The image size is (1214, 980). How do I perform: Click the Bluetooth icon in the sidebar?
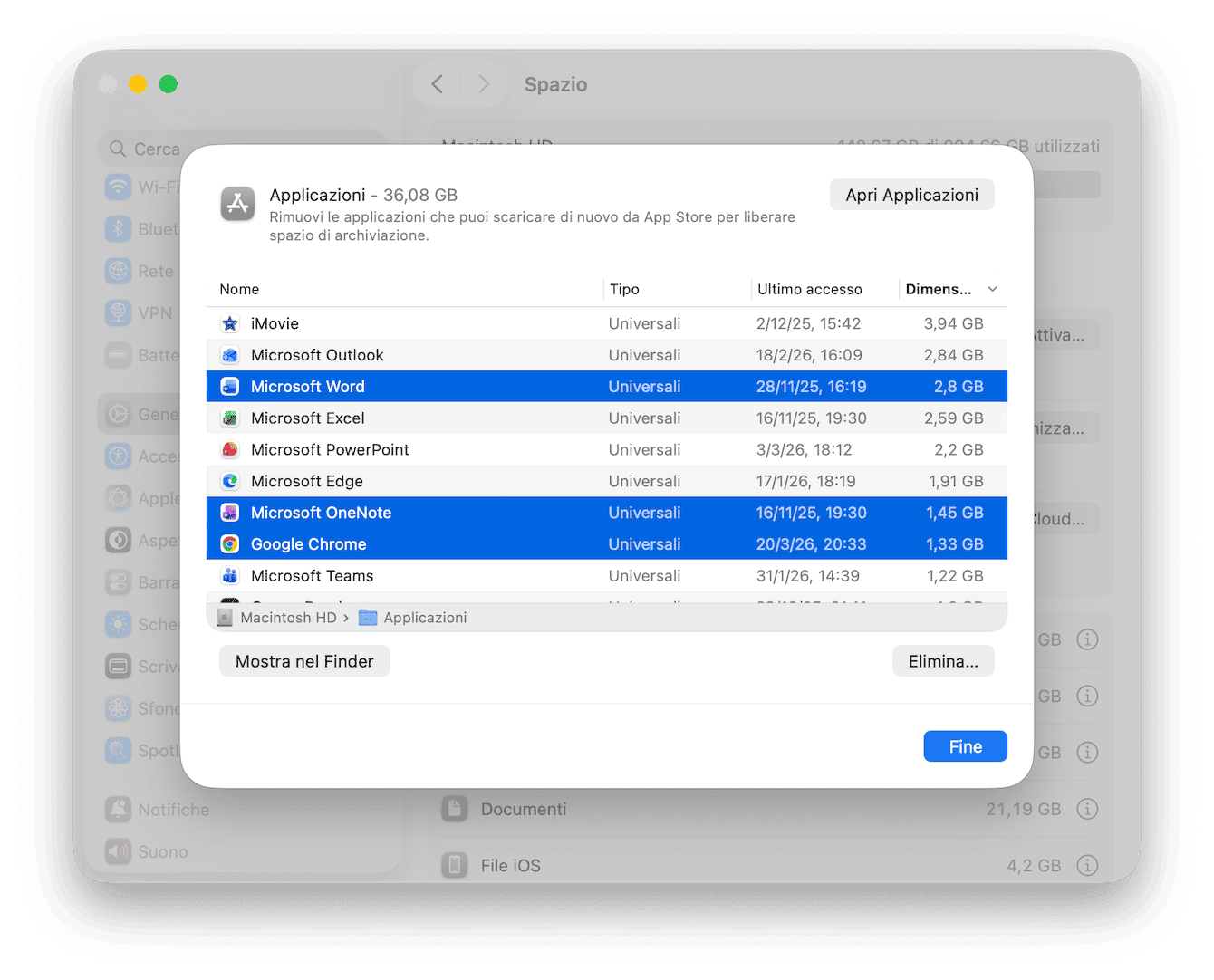click(119, 228)
